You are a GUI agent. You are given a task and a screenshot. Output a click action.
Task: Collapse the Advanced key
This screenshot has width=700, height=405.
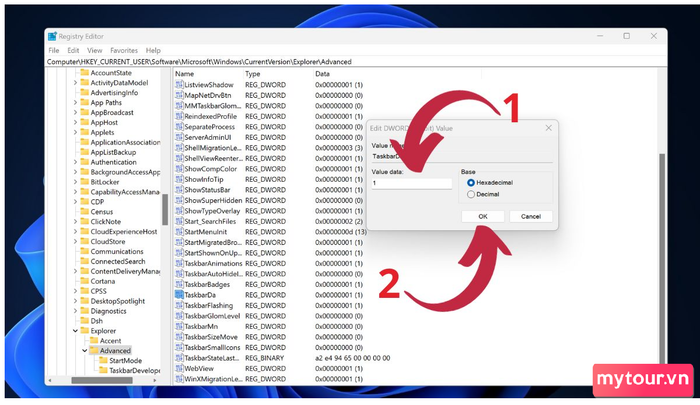[84, 351]
